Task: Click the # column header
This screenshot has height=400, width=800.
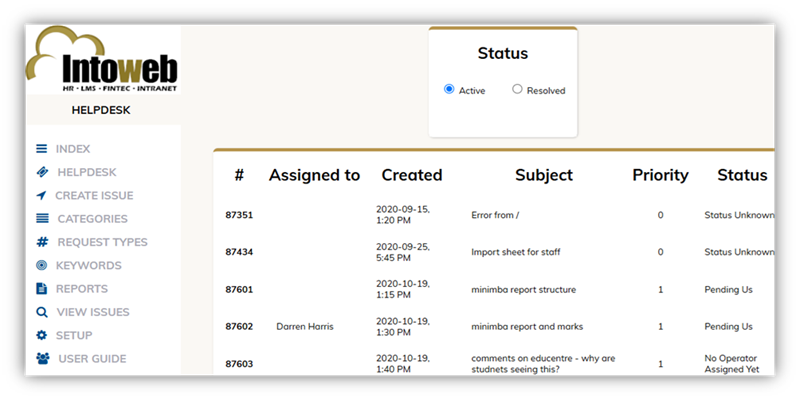Action: click(239, 175)
